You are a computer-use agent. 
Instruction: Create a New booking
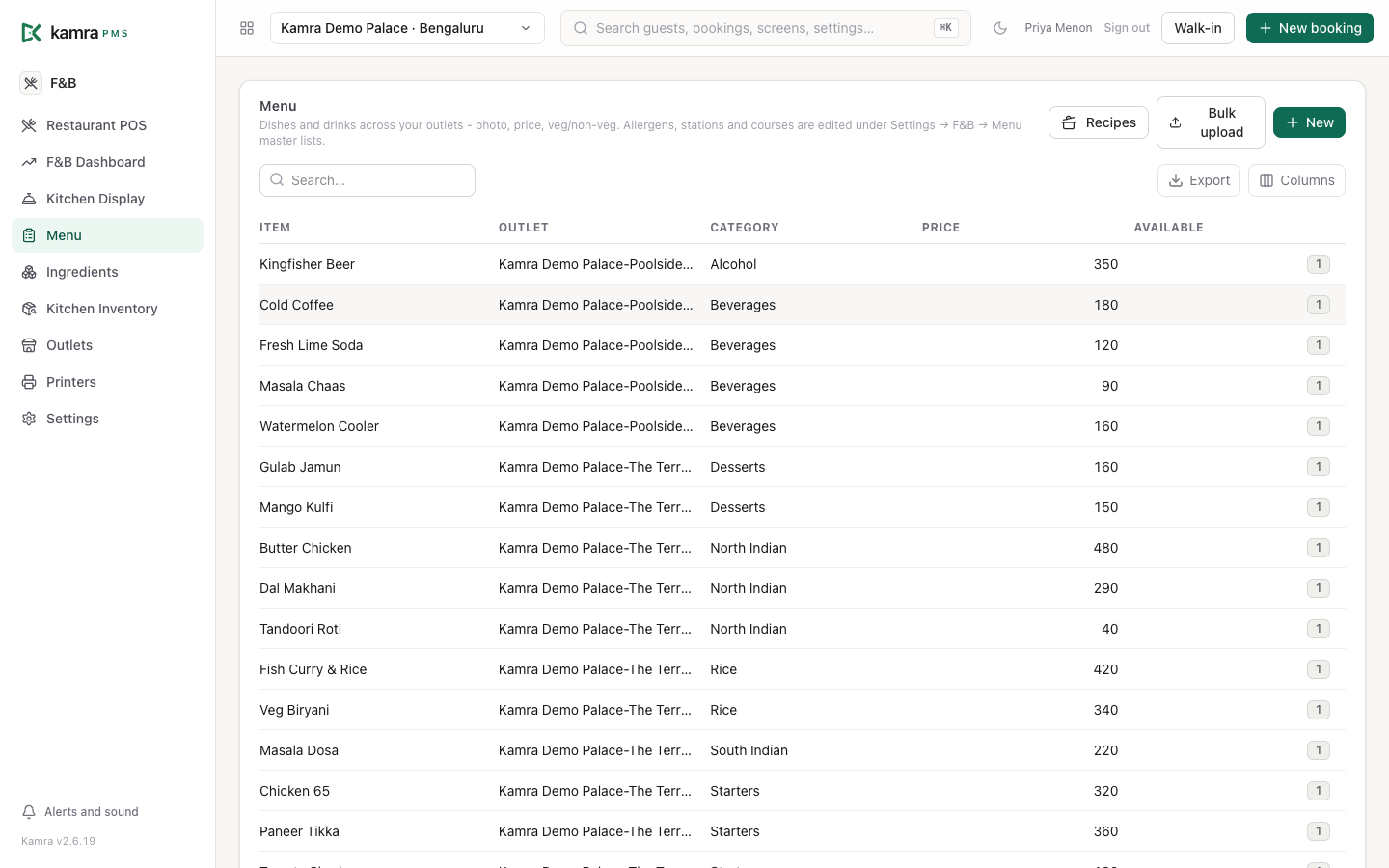pos(1310,28)
